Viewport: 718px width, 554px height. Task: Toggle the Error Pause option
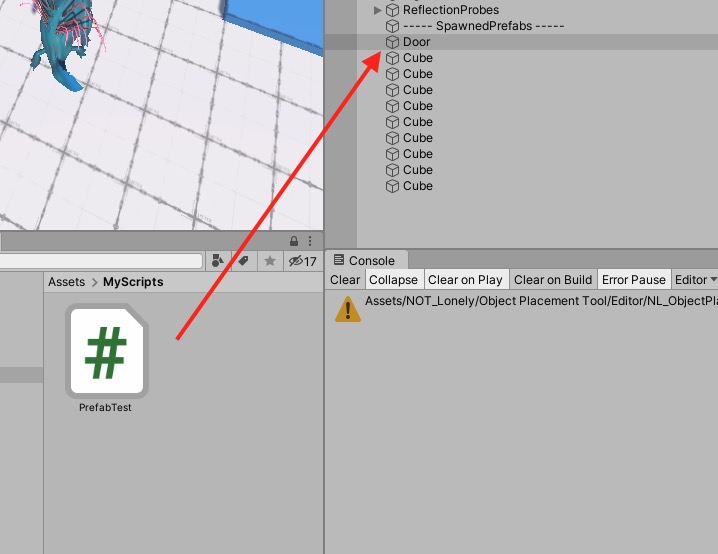tap(633, 280)
